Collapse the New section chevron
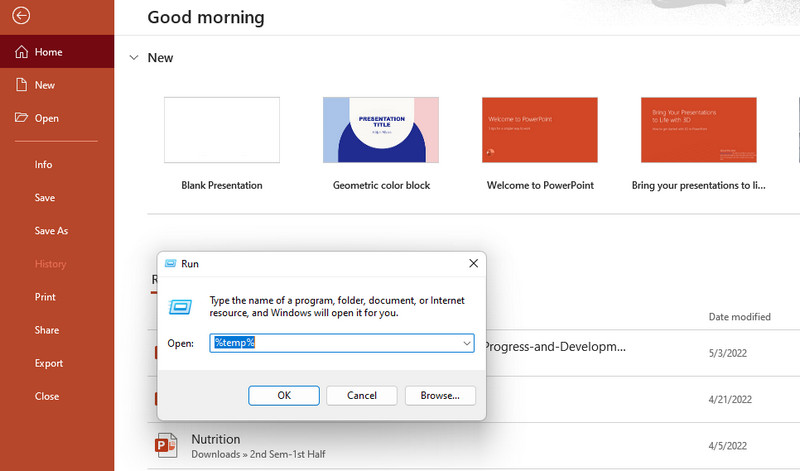Viewport: 800px width, 471px height. click(134, 58)
